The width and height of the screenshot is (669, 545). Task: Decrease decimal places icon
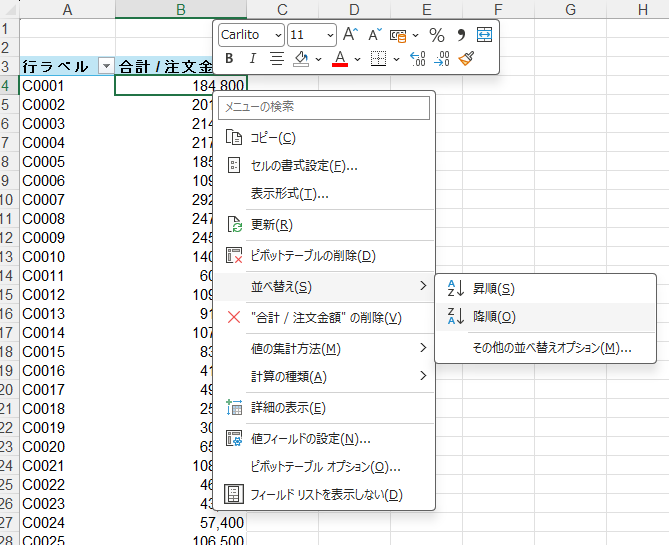coord(442,58)
